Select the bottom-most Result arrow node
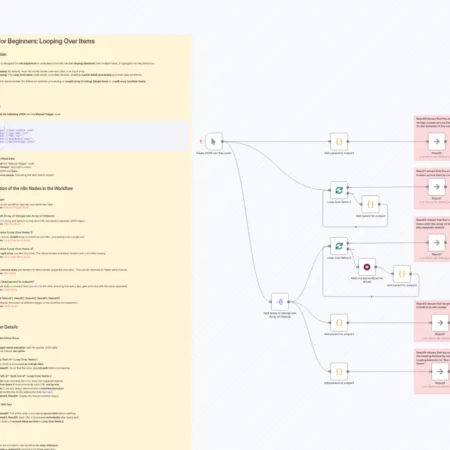450x450 pixels. 440,371
